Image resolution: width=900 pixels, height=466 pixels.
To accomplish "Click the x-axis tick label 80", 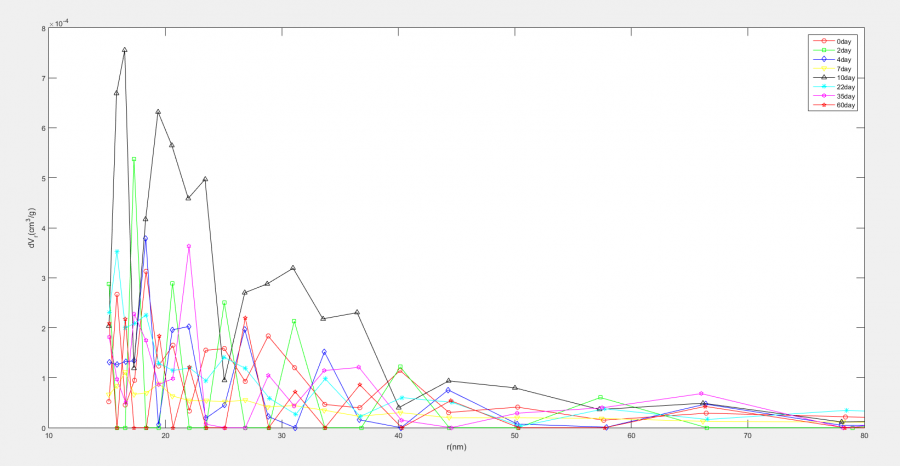I will click(864, 436).
